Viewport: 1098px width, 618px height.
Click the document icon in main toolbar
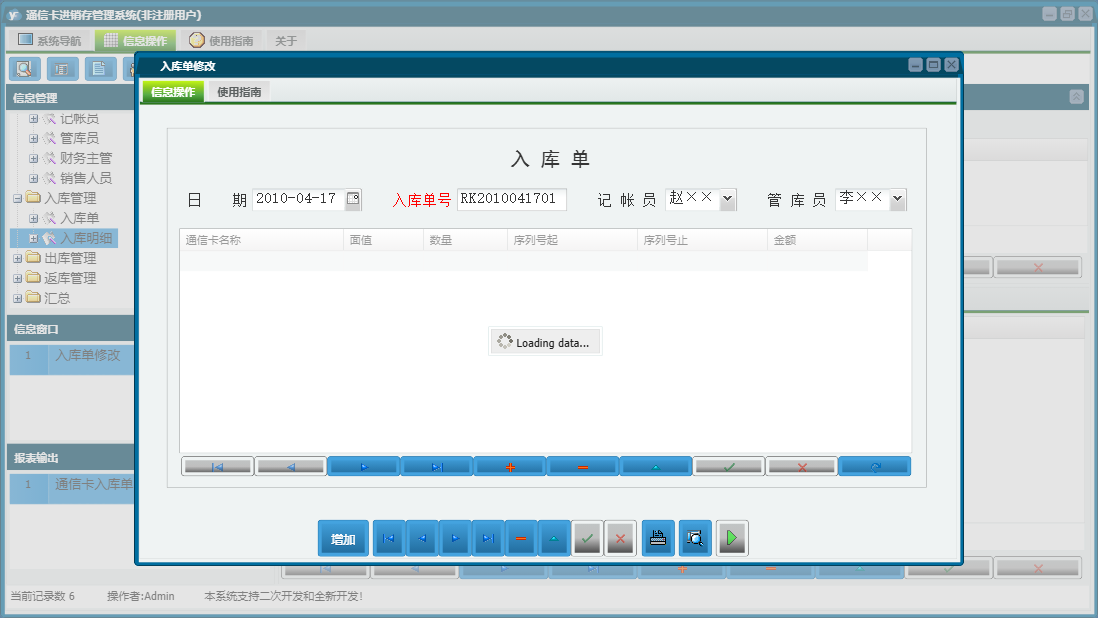[100, 69]
